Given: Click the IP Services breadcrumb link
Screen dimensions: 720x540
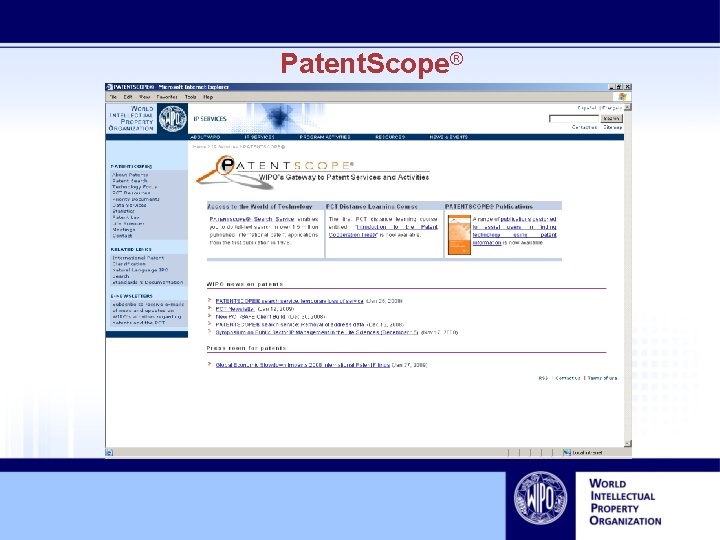Looking at the screenshot, I should coord(224,146).
